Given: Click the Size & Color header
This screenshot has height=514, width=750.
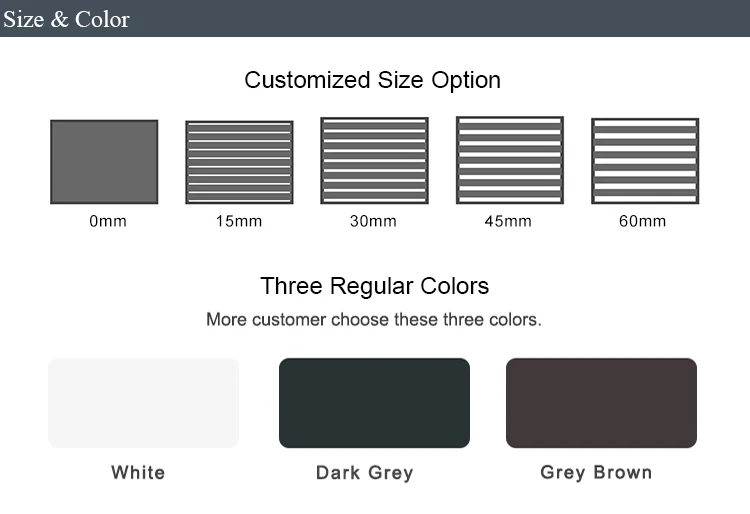Looking at the screenshot, I should 66,19.
